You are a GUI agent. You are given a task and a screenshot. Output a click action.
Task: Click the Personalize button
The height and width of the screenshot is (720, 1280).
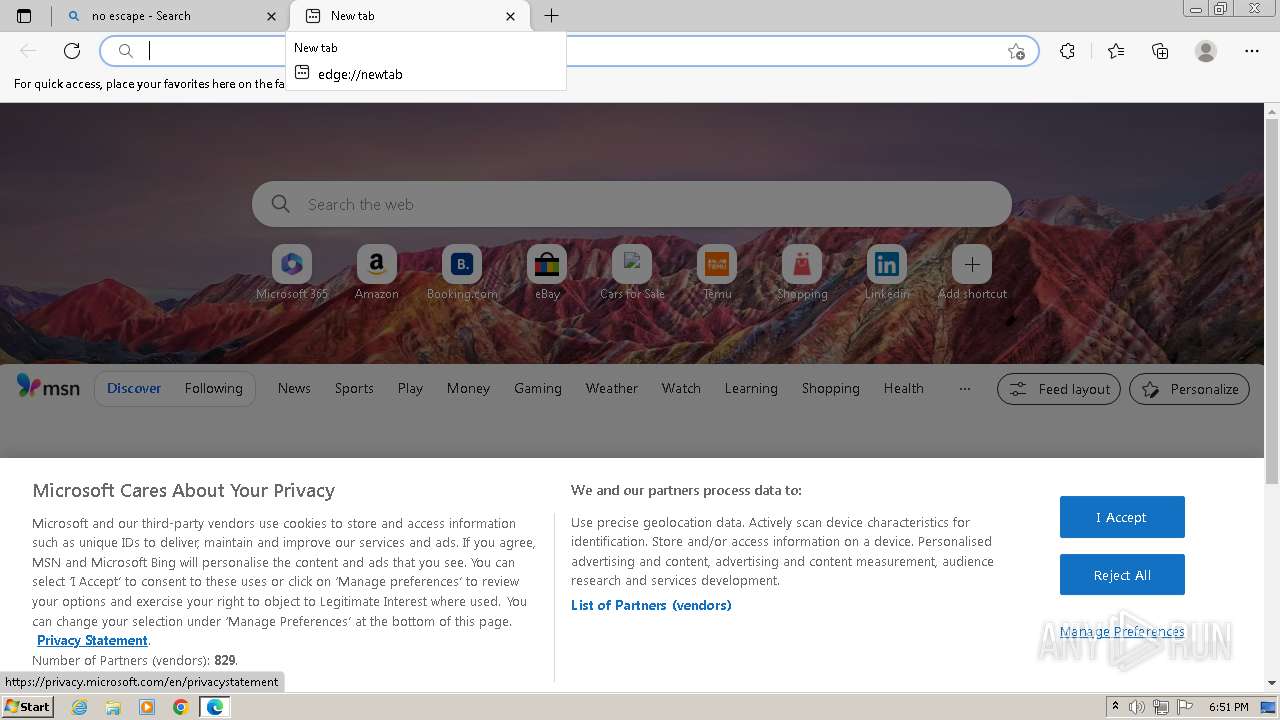(1189, 389)
